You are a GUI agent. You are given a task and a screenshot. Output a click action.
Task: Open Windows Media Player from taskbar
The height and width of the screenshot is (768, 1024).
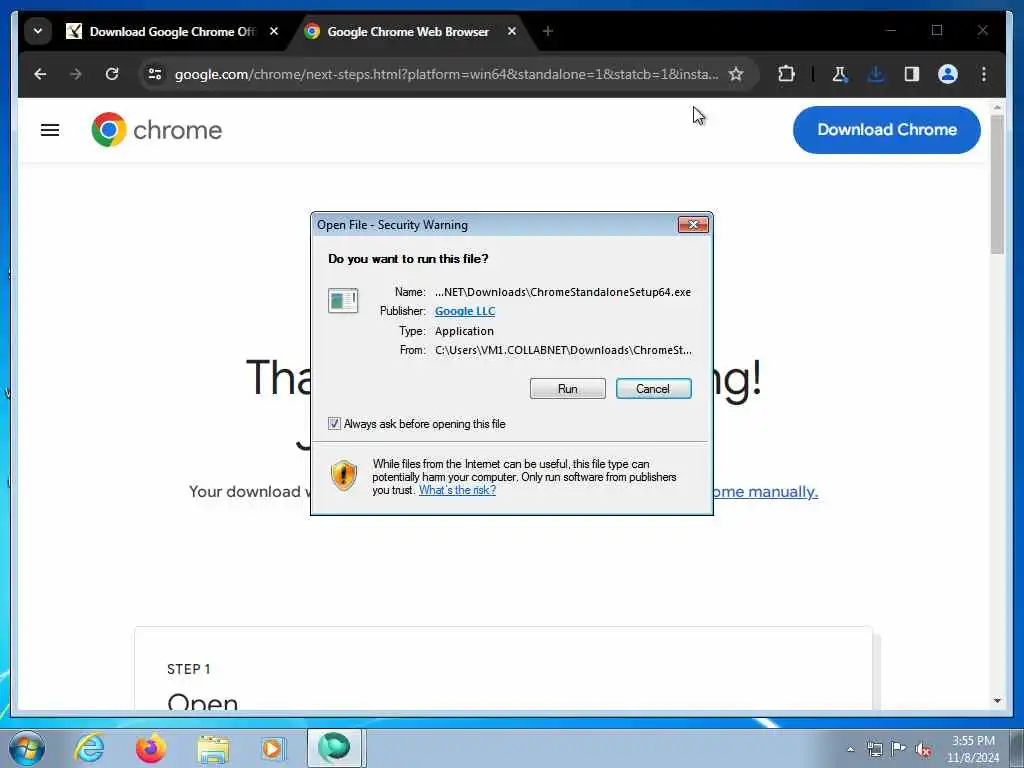pyautogui.click(x=272, y=748)
